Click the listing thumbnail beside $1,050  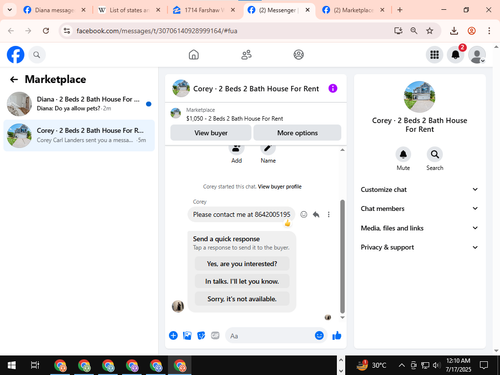coord(176,113)
